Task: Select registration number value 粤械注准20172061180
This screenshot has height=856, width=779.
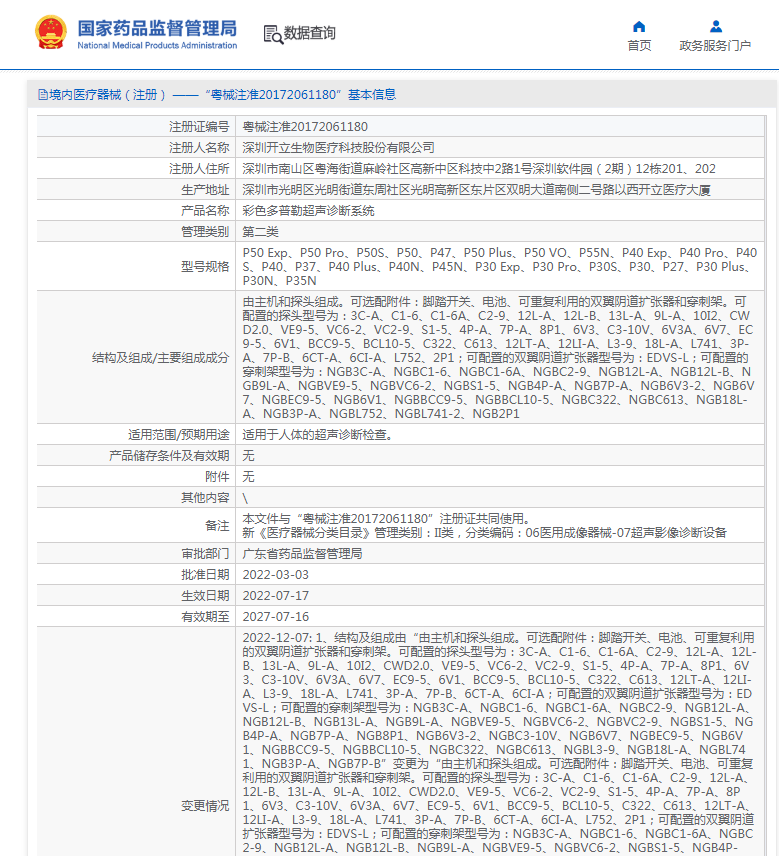Action: pos(305,127)
